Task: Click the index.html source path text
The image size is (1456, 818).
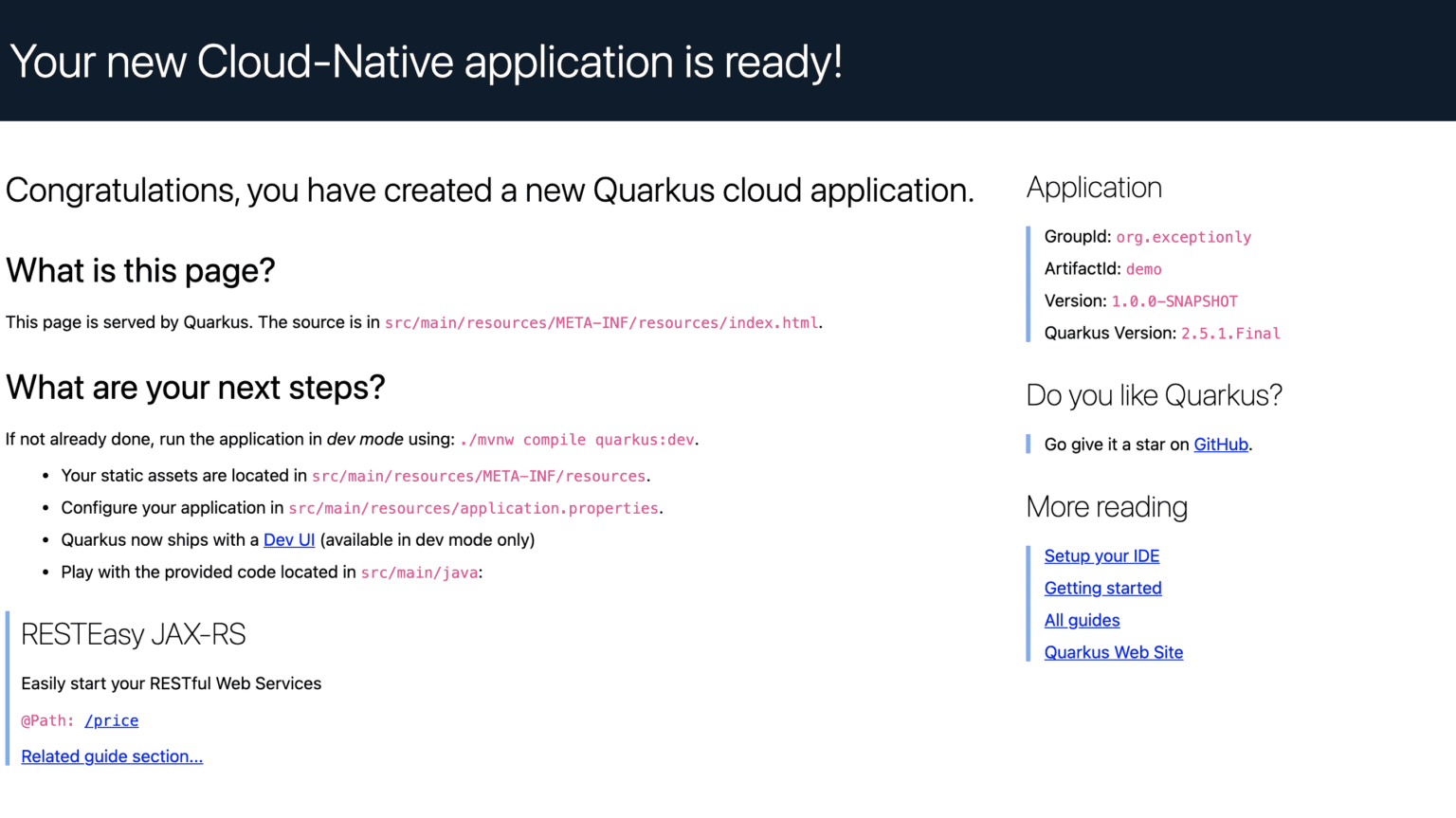Action: click(602, 322)
